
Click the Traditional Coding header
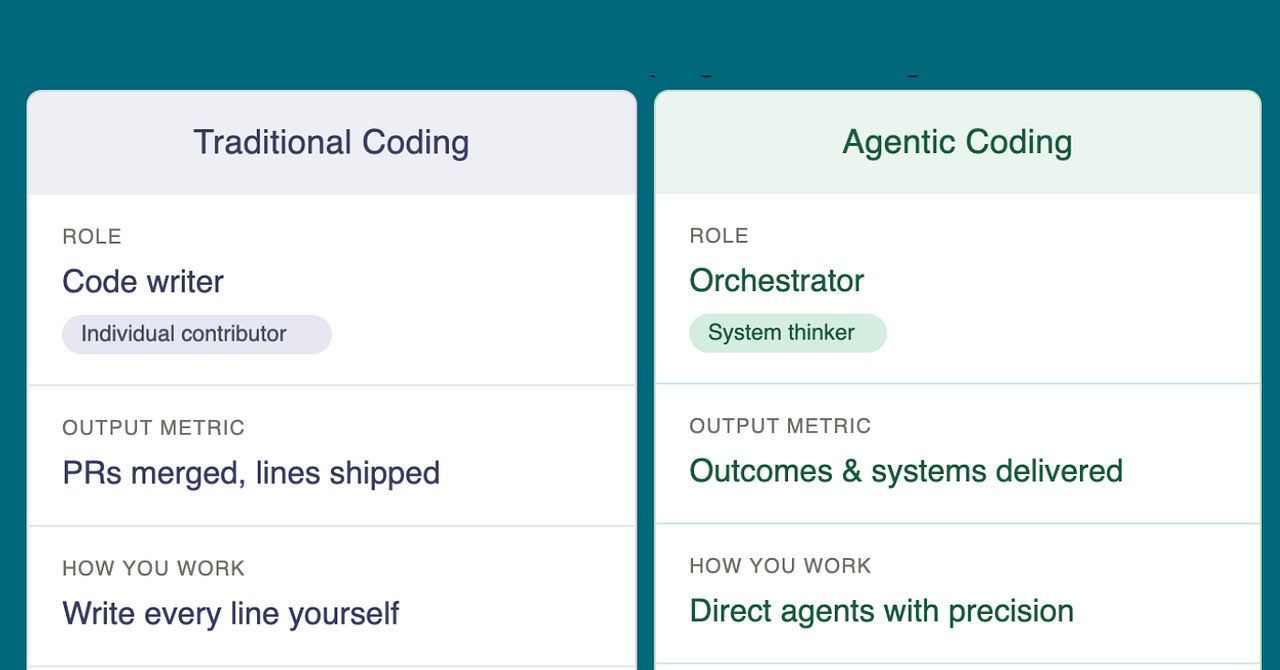[x=331, y=142]
